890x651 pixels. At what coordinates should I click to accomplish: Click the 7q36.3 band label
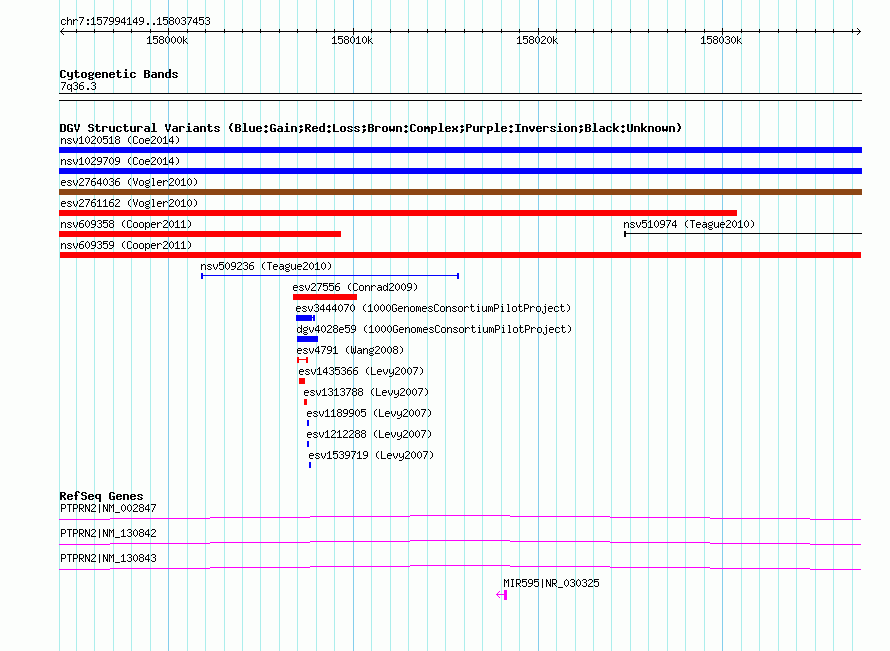pos(78,86)
